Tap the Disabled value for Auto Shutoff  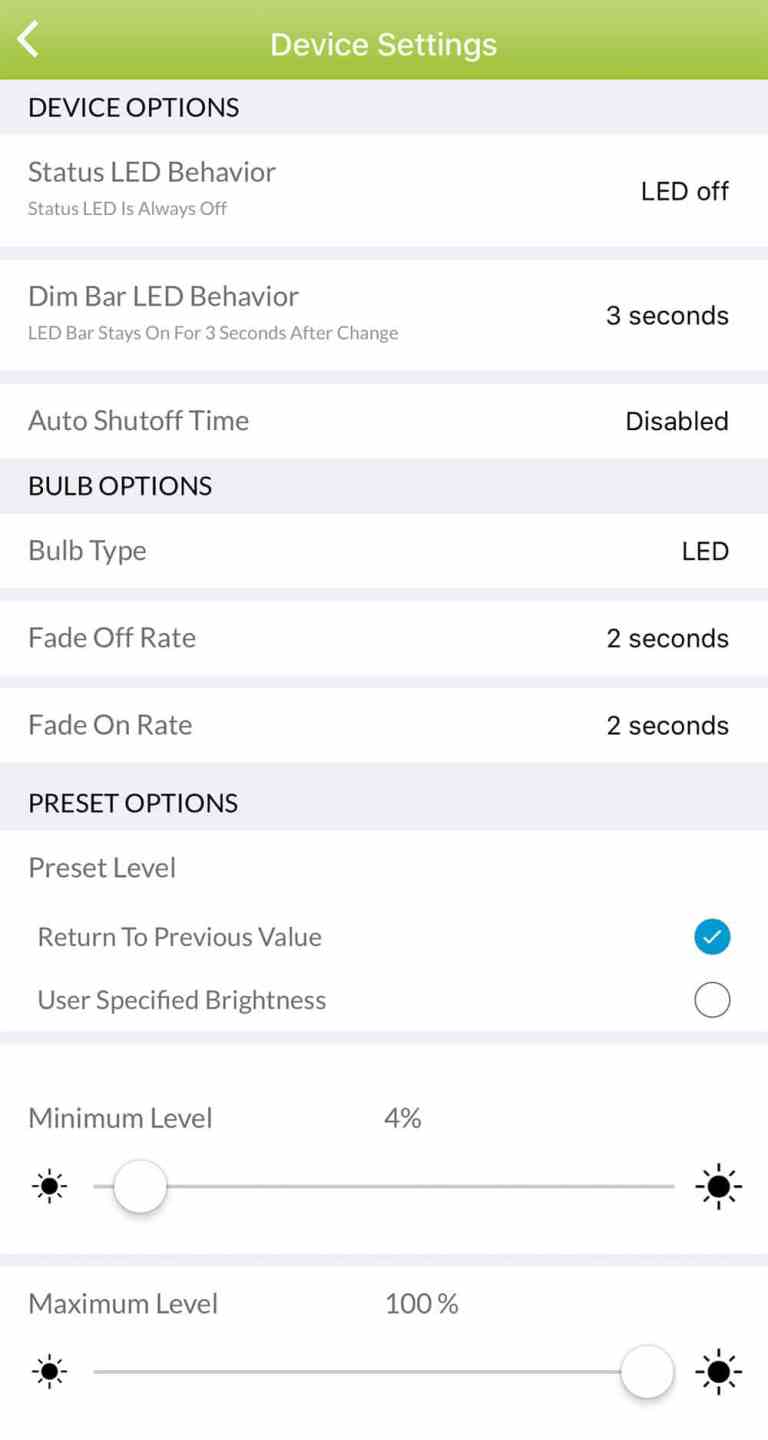676,421
